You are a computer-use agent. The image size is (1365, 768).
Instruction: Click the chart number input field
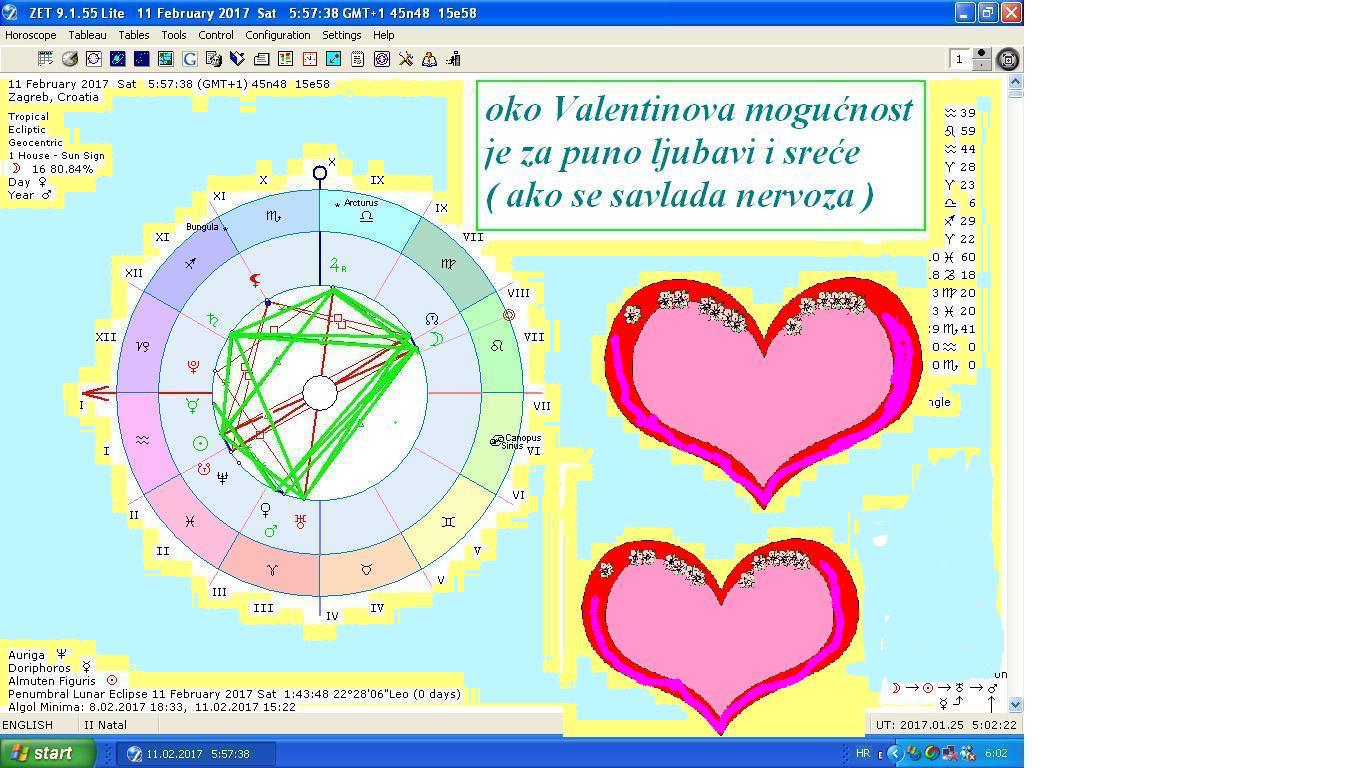coord(960,60)
